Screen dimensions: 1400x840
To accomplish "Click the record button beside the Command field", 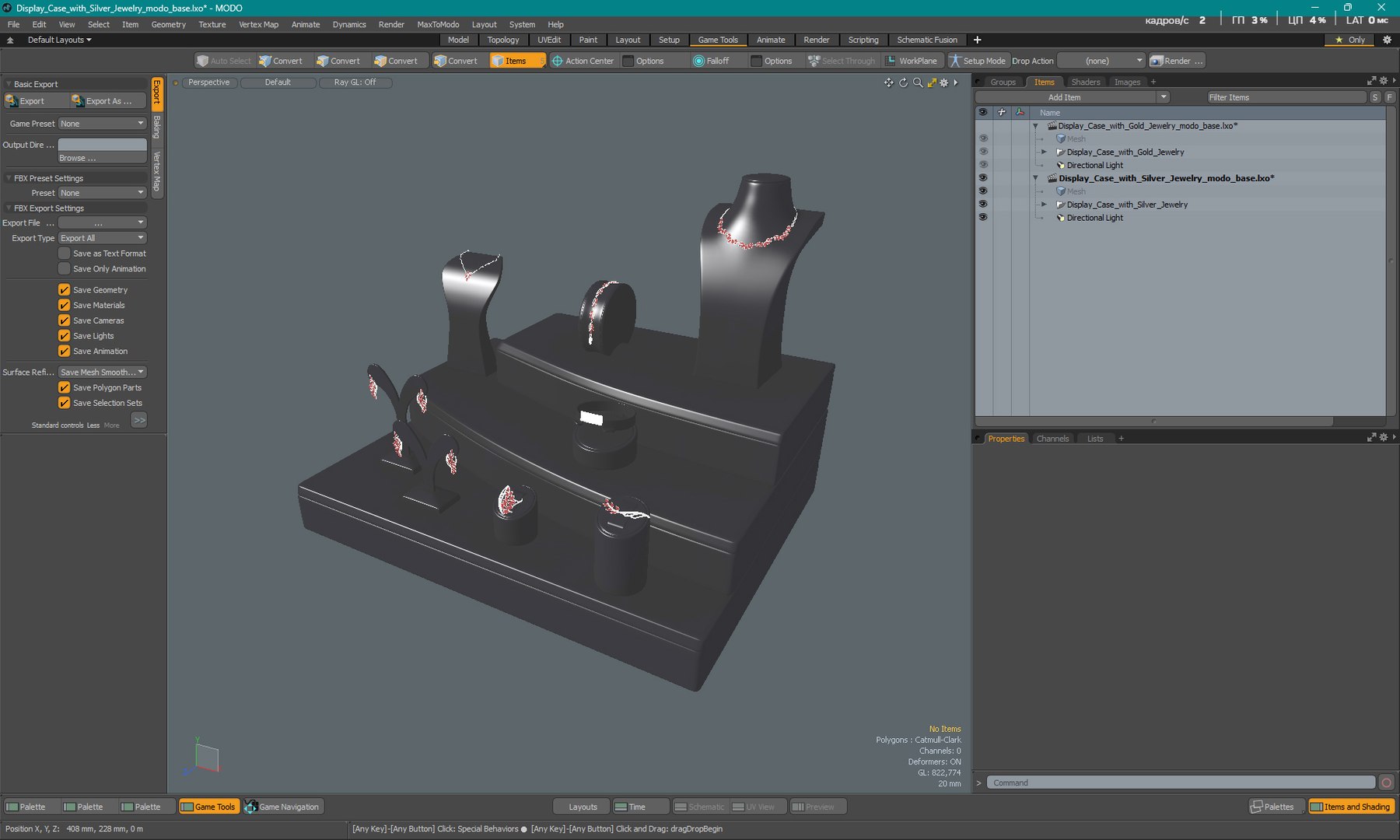I will pyautogui.click(x=1386, y=782).
